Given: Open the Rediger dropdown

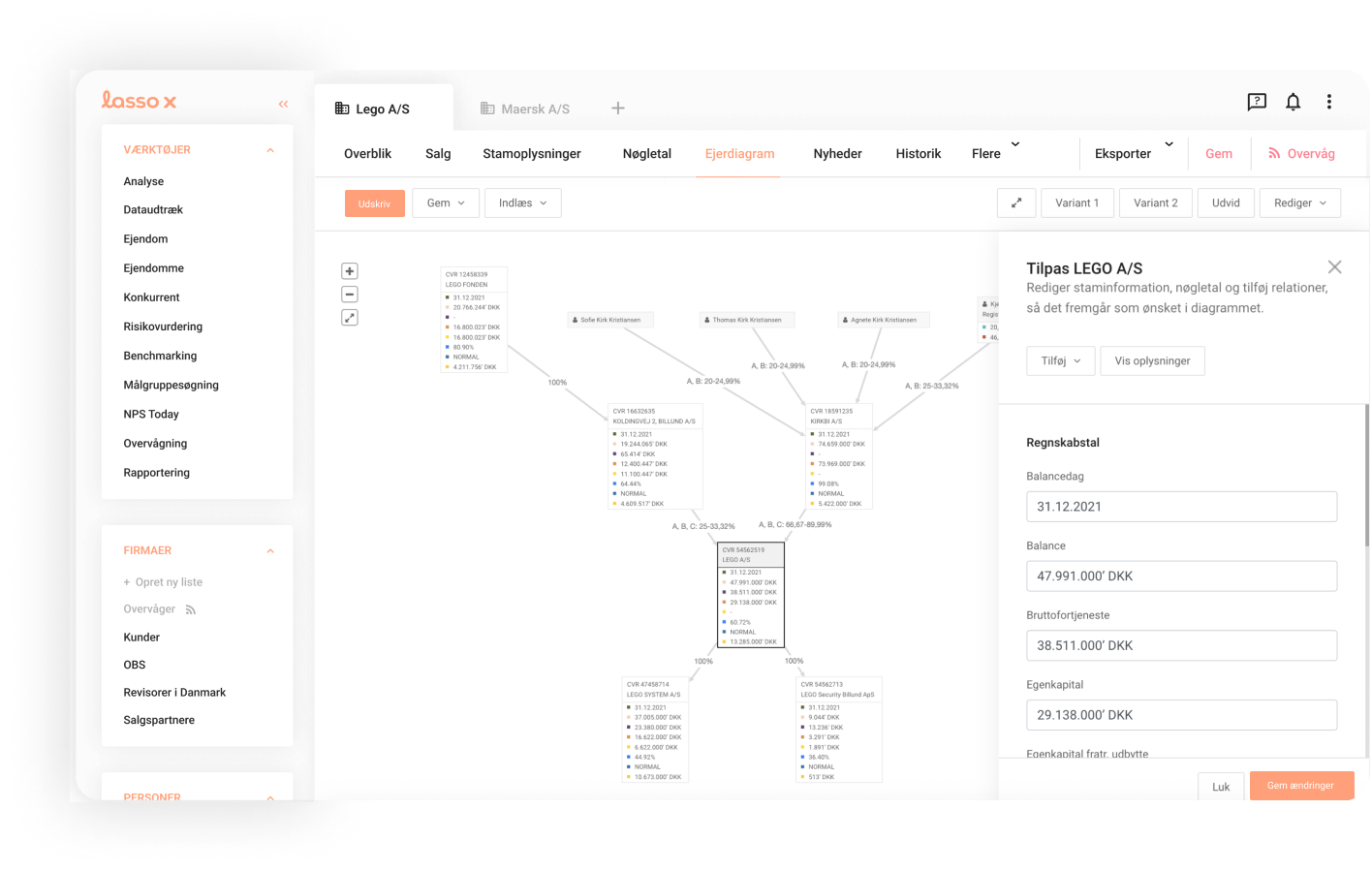Looking at the screenshot, I should [x=1300, y=202].
